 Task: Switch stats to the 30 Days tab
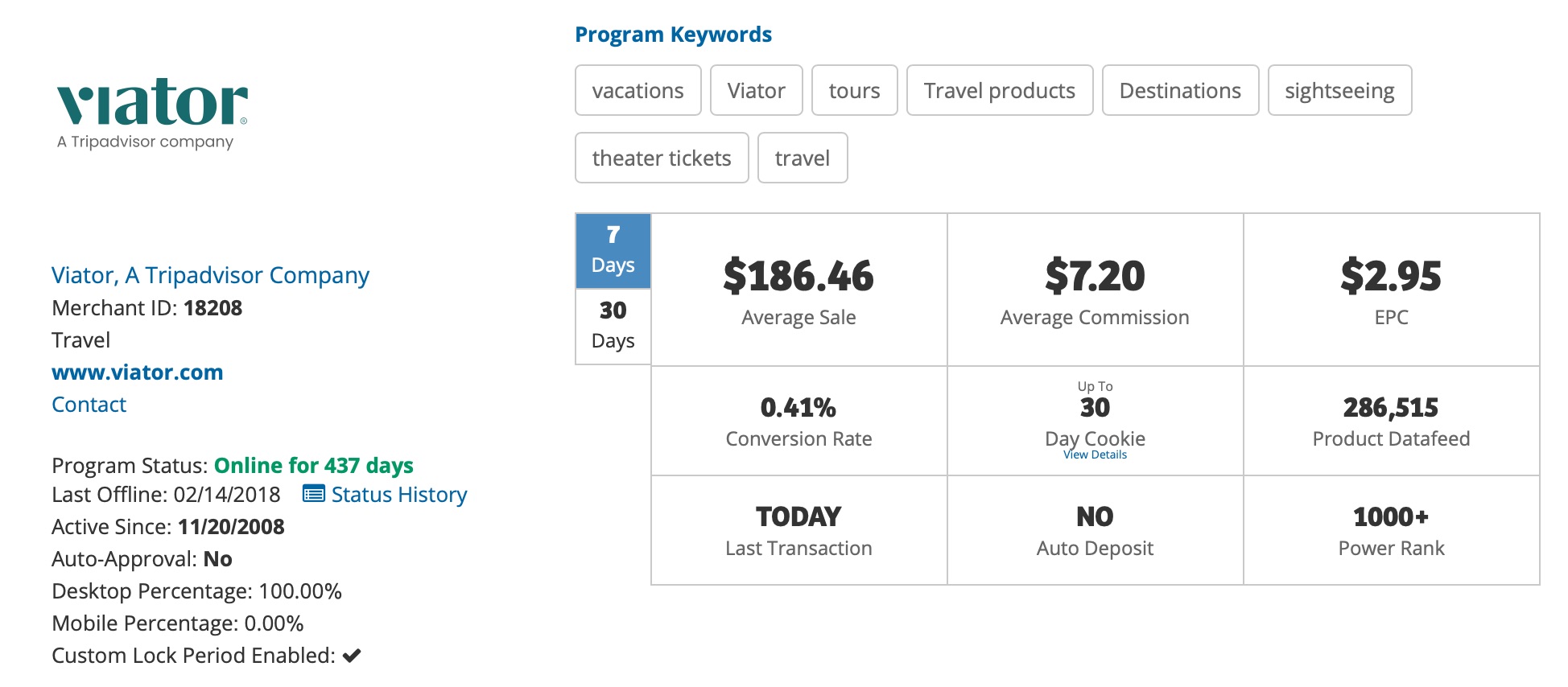tap(613, 326)
